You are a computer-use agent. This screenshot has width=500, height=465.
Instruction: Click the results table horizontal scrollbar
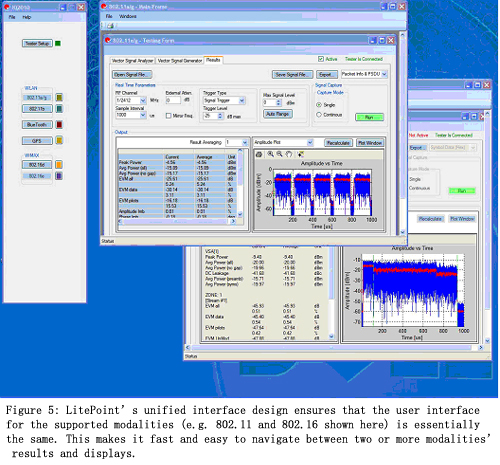coord(177,221)
